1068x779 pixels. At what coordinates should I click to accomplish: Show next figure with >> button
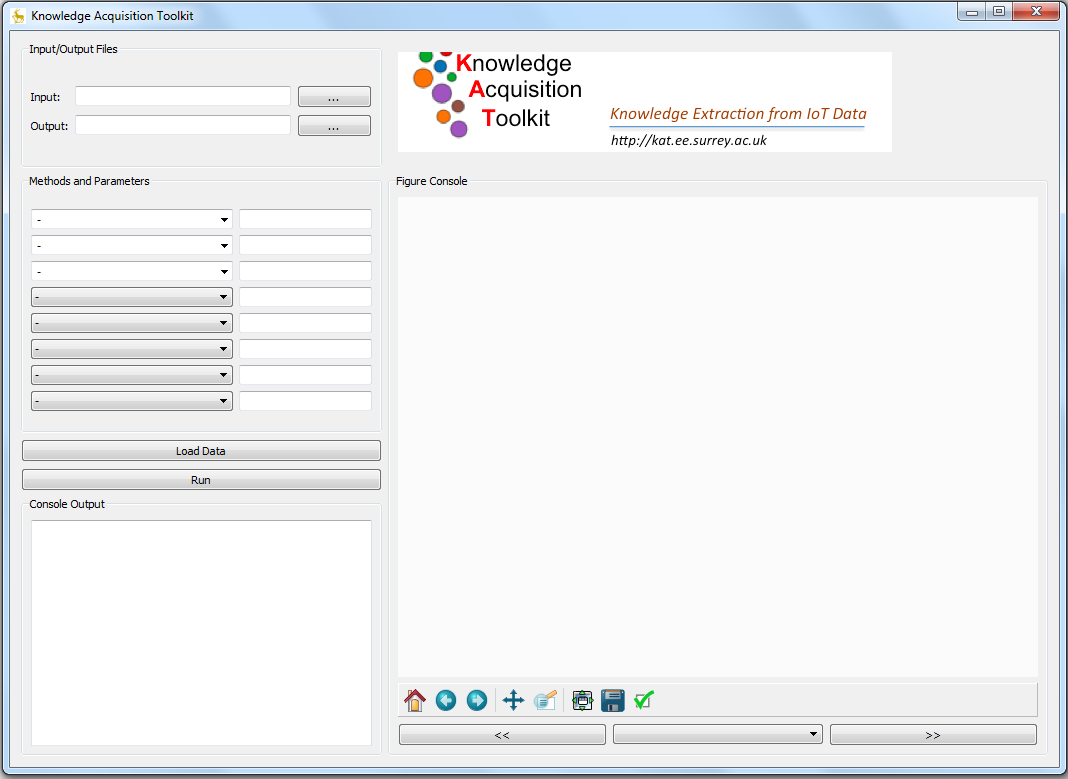[933, 734]
